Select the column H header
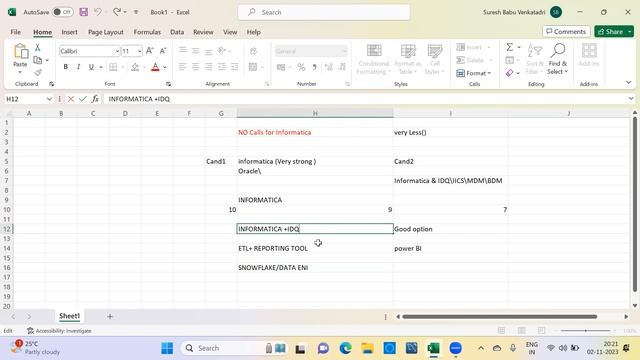Image resolution: width=640 pixels, height=360 pixels. click(x=315, y=113)
